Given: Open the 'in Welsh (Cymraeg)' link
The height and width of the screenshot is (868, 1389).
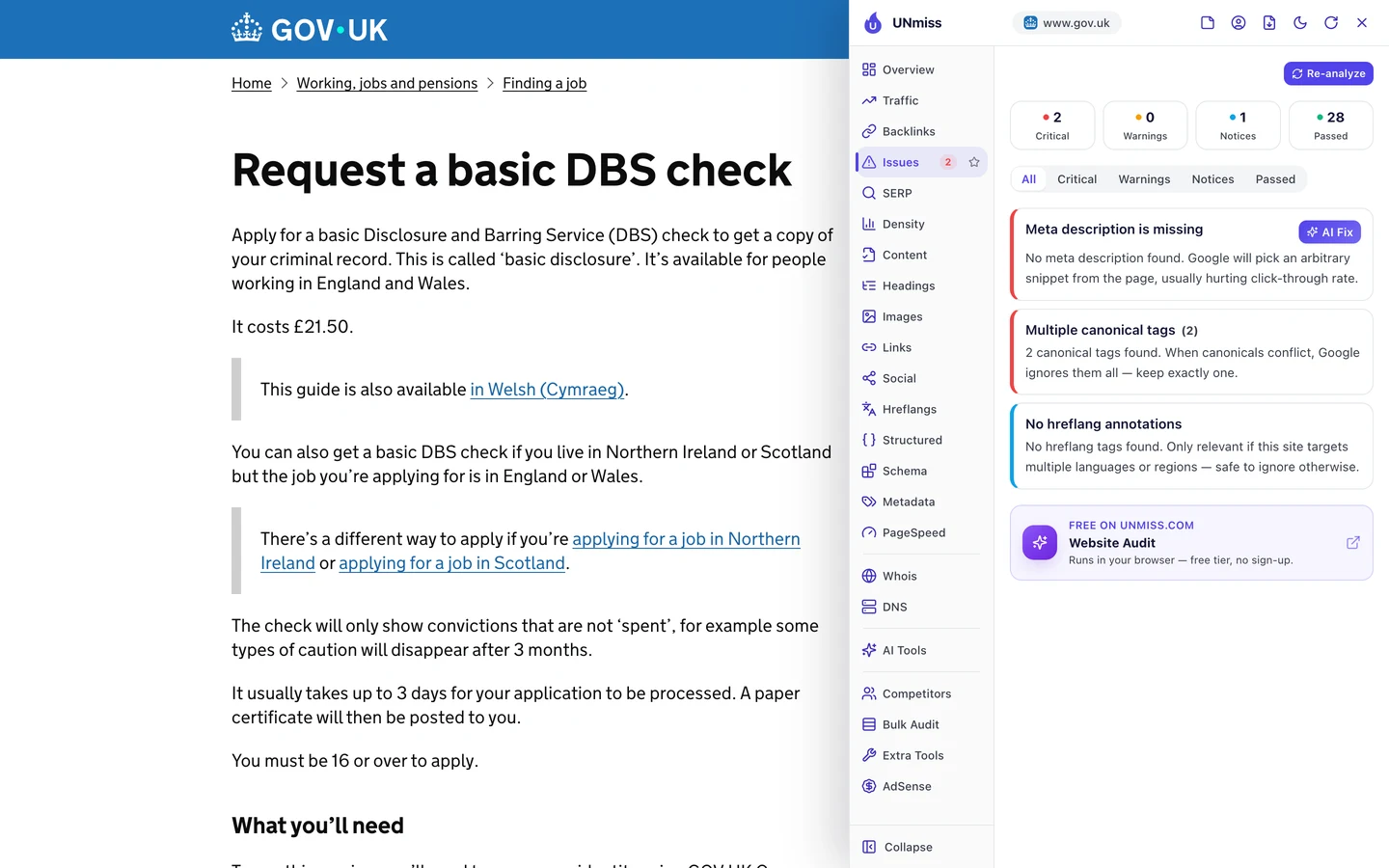Looking at the screenshot, I should pos(547,390).
